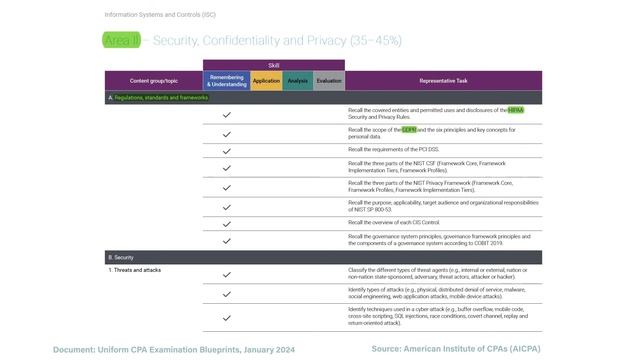Click the checkmark for NIST SP 800-53 row
Viewport: 640px width, 360px height.
[x=227, y=207]
